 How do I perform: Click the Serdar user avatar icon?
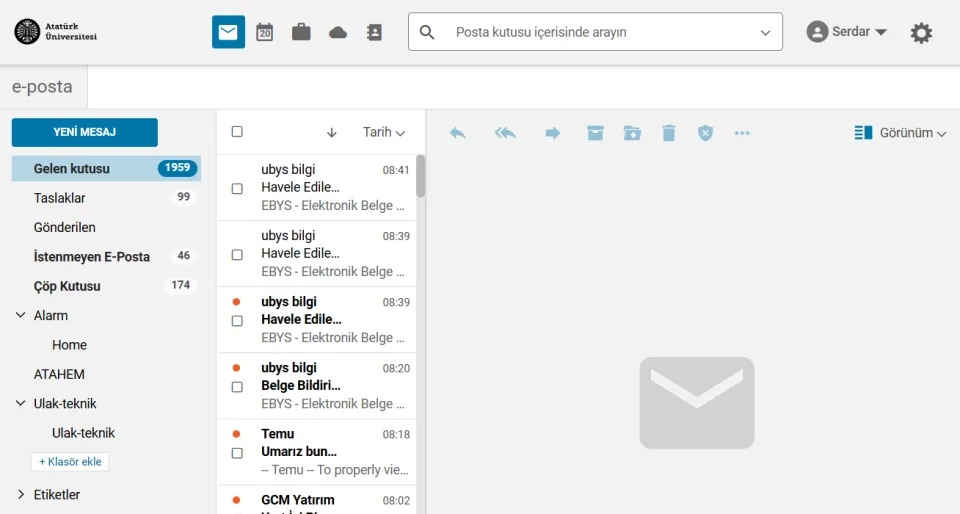tap(817, 32)
